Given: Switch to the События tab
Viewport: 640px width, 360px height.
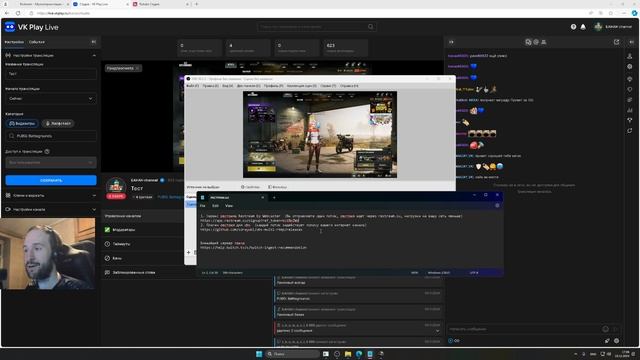Looking at the screenshot, I should [x=37, y=42].
